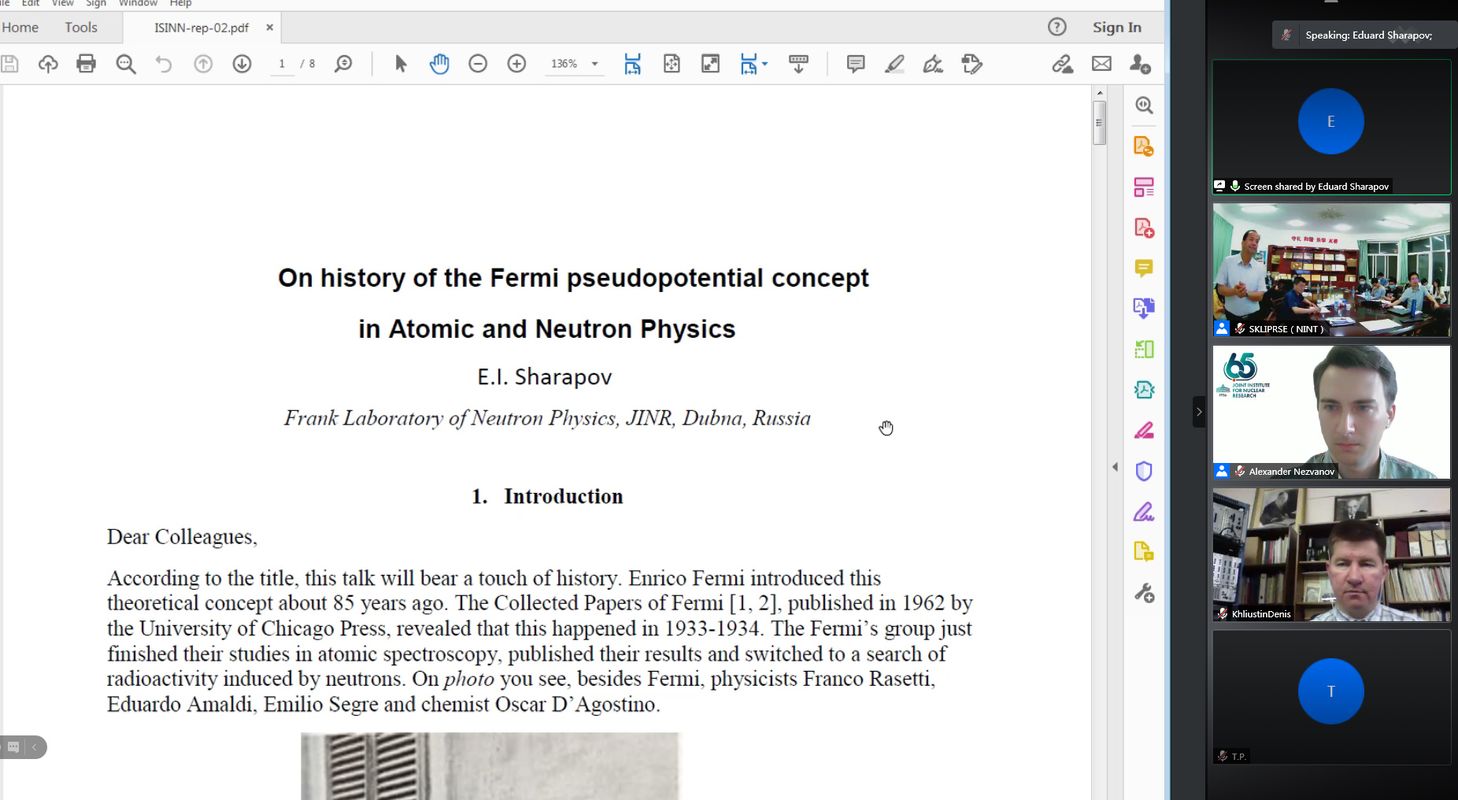This screenshot has height=800, width=1458.
Task: Click the T.P. participant tile
Action: click(x=1331, y=697)
